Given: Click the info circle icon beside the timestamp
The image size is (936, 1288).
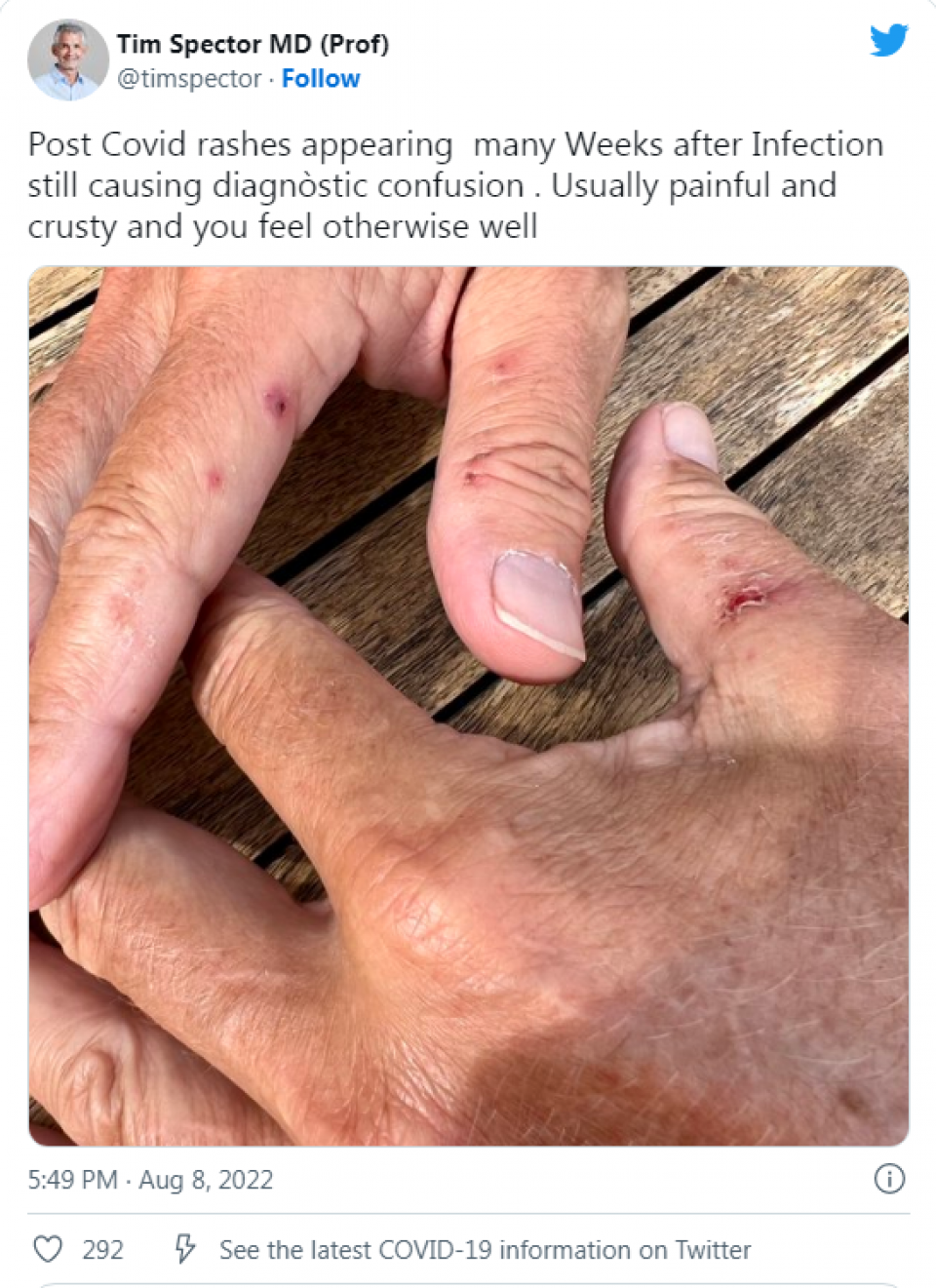Looking at the screenshot, I should pyautogui.click(x=889, y=1179).
